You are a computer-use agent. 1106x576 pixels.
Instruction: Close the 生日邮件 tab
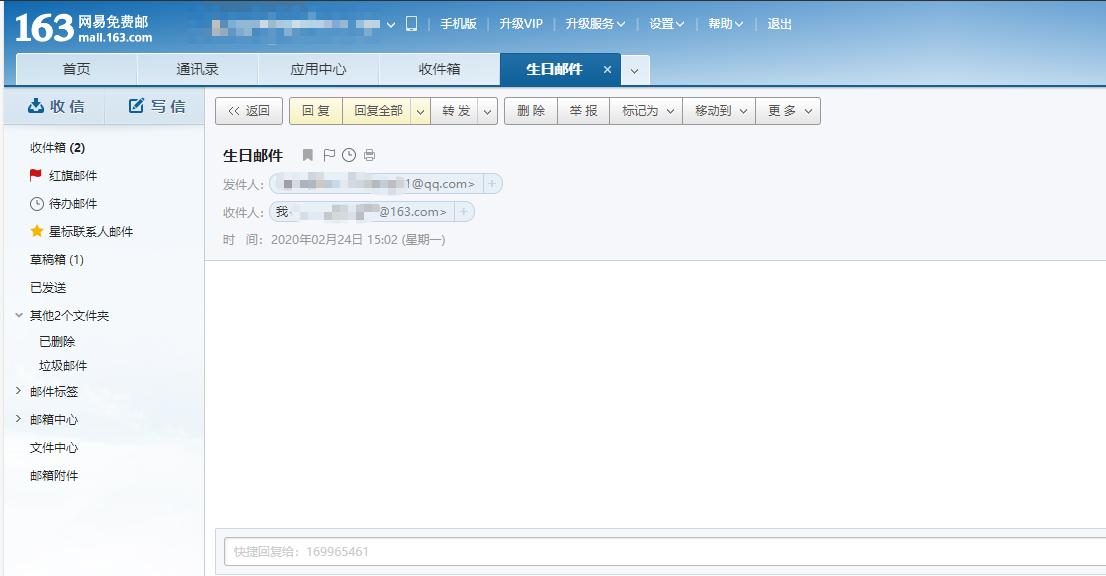click(607, 69)
